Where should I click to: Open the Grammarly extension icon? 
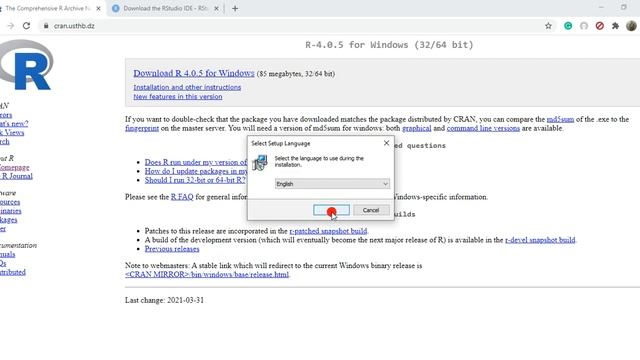pos(568,26)
